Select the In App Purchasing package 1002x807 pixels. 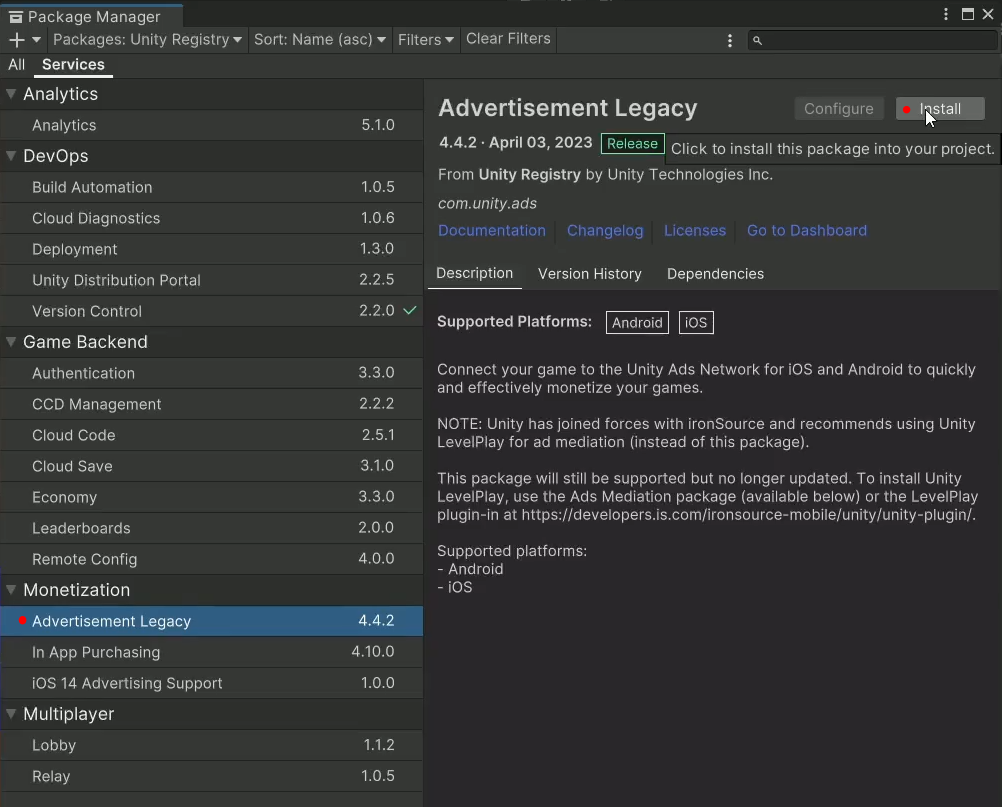[x=212, y=652]
